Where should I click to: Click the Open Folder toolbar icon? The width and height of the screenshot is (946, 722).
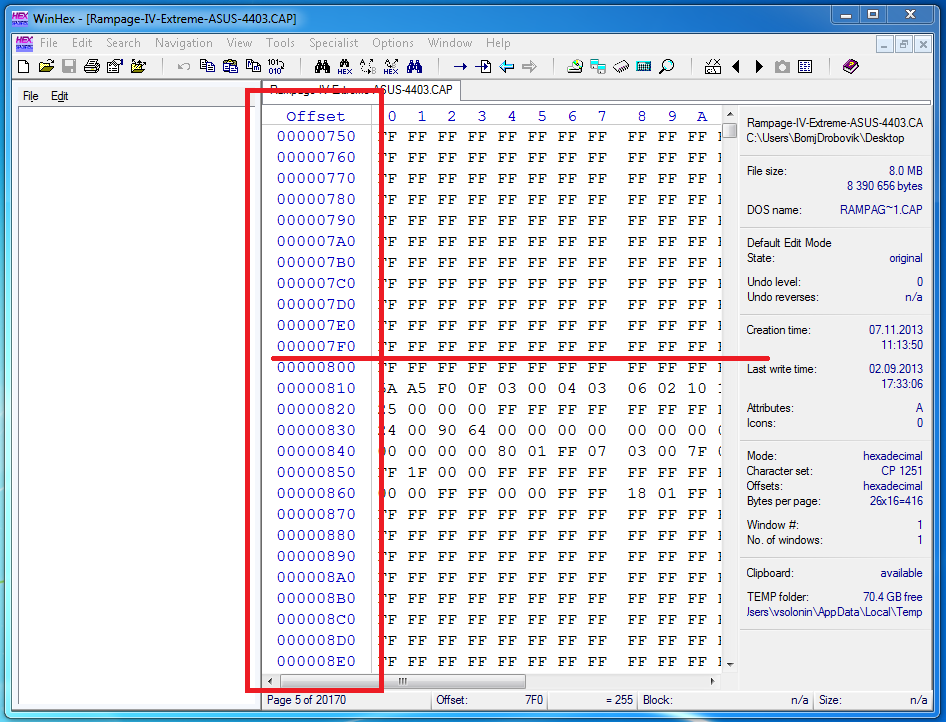(x=138, y=66)
